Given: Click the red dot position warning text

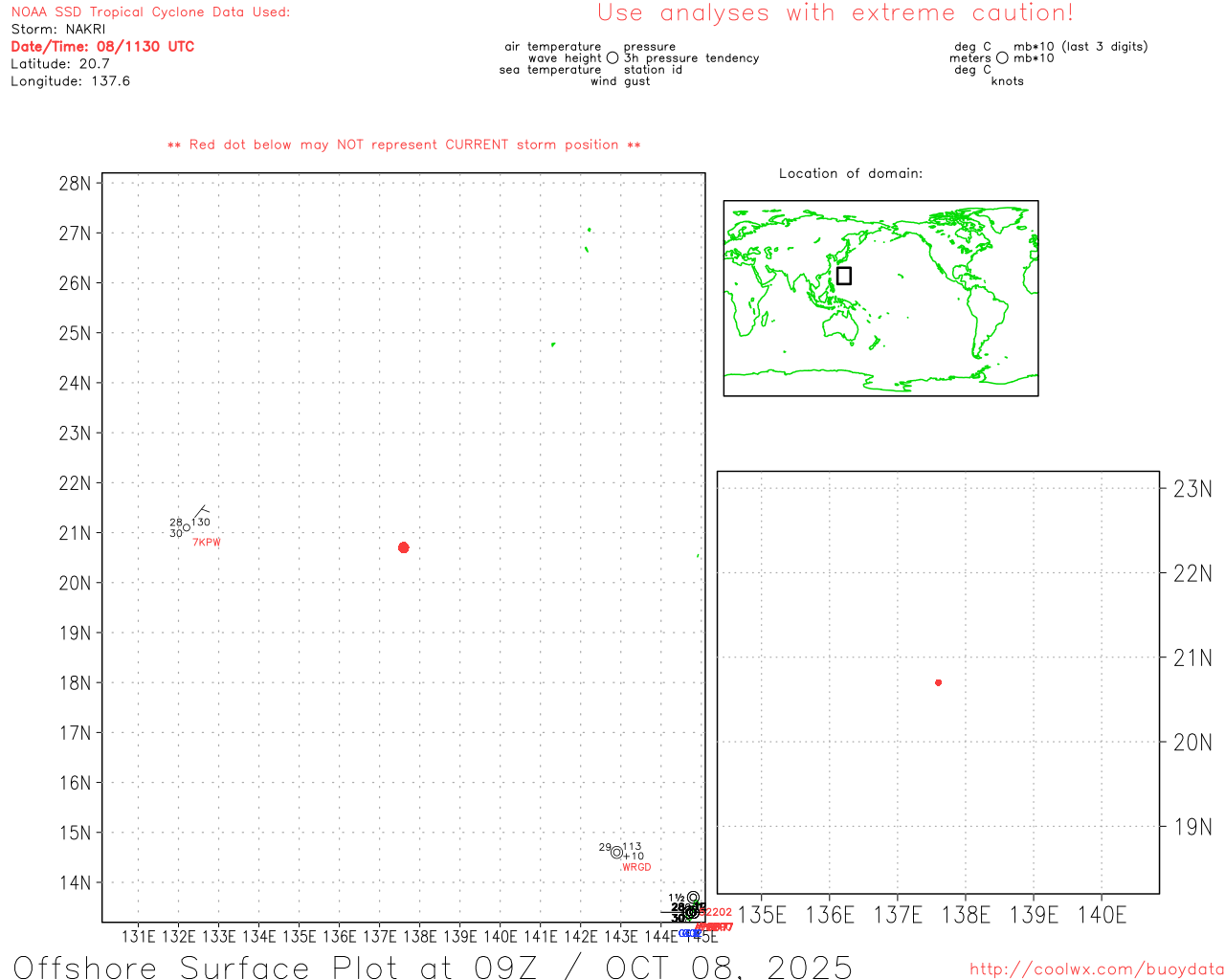Looking at the screenshot, I should pyautogui.click(x=404, y=145).
